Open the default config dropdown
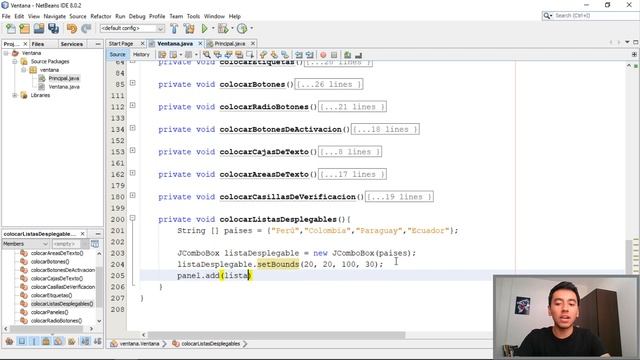Screen dimensions: 640x360 (x=161, y=28)
